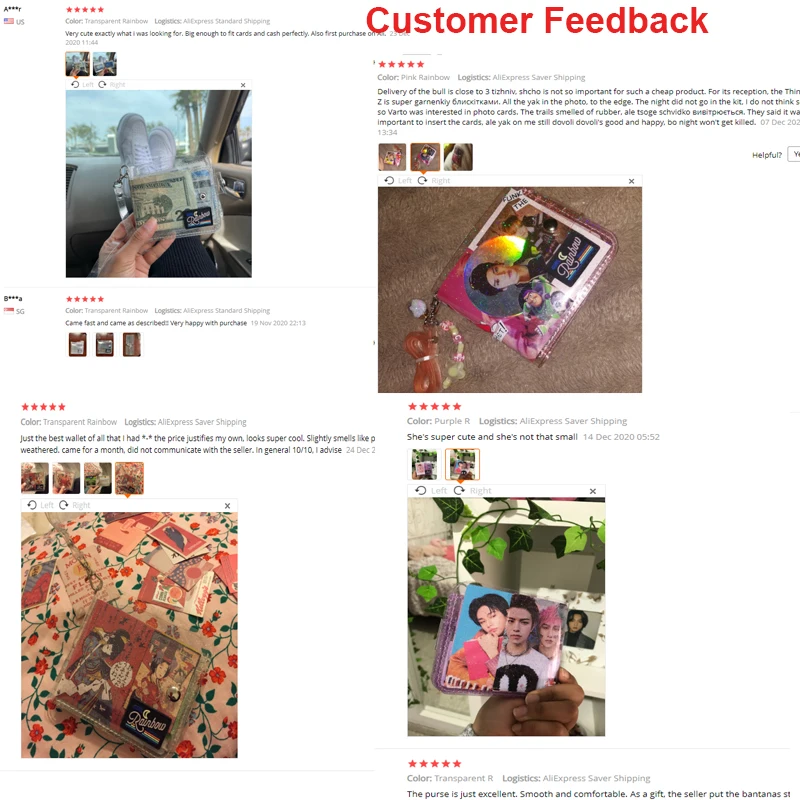The height and width of the screenshot is (800, 800).
Task: Rotate the car wallet photo right
Action: click(111, 85)
